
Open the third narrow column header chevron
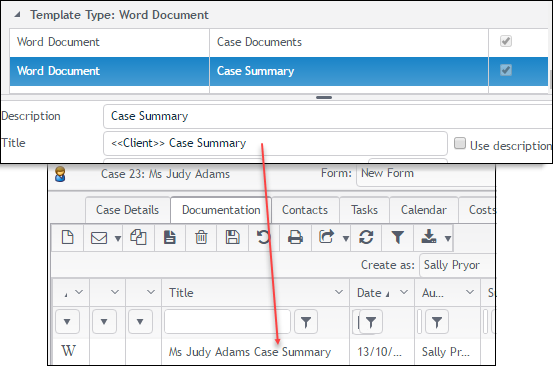[151, 292]
